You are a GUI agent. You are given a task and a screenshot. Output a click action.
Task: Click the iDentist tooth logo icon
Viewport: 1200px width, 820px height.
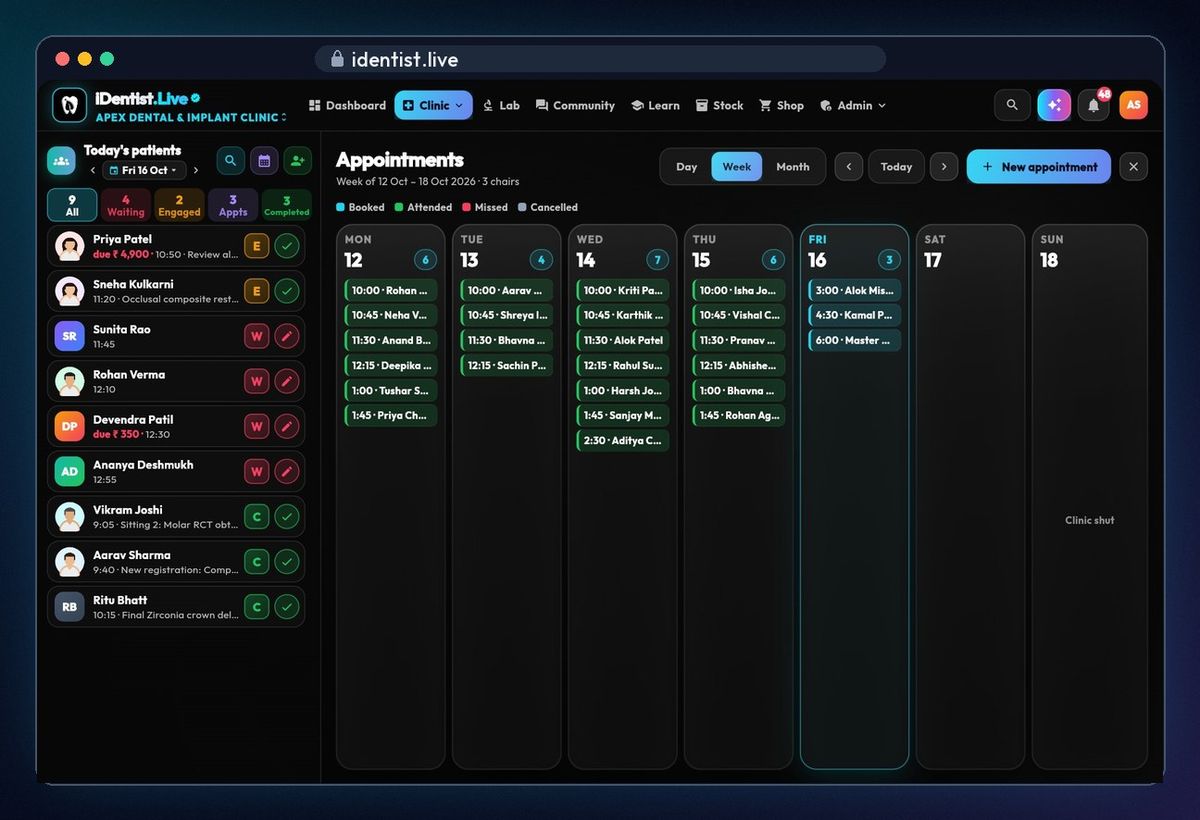point(69,105)
